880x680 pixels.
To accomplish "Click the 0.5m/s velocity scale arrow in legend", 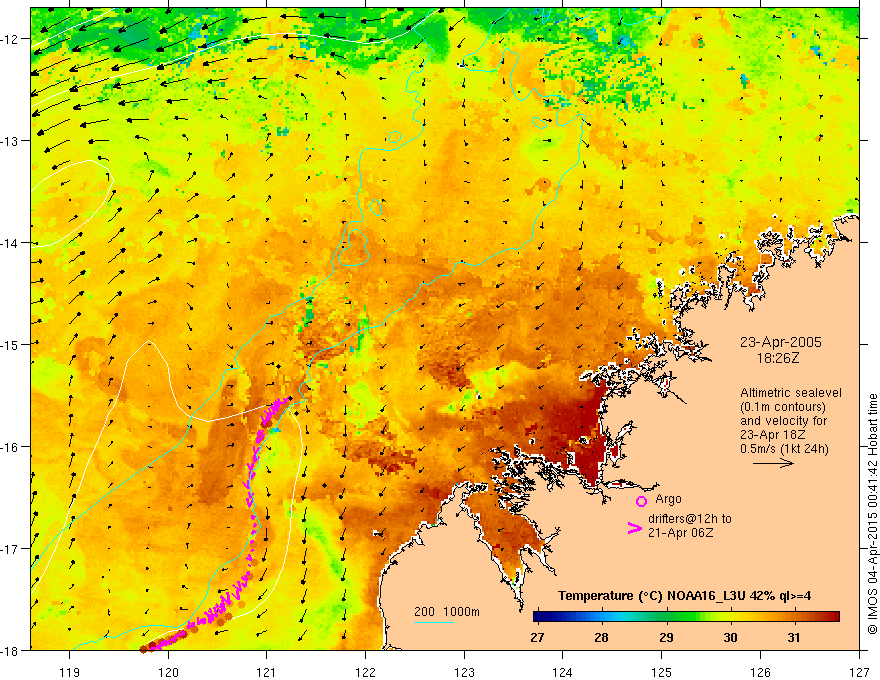I will [773, 463].
